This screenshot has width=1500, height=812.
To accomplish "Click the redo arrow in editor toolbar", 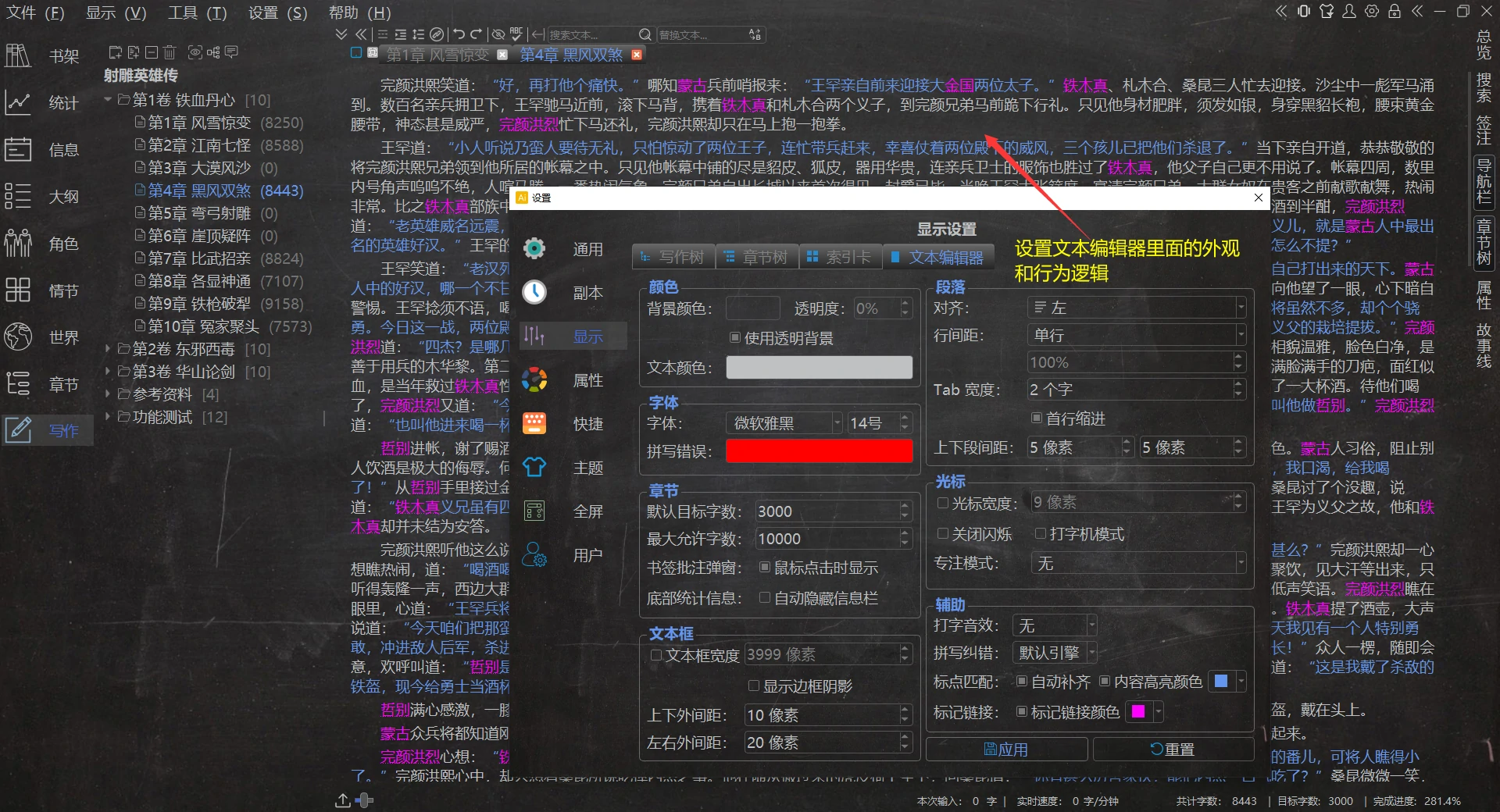I will tap(477, 34).
